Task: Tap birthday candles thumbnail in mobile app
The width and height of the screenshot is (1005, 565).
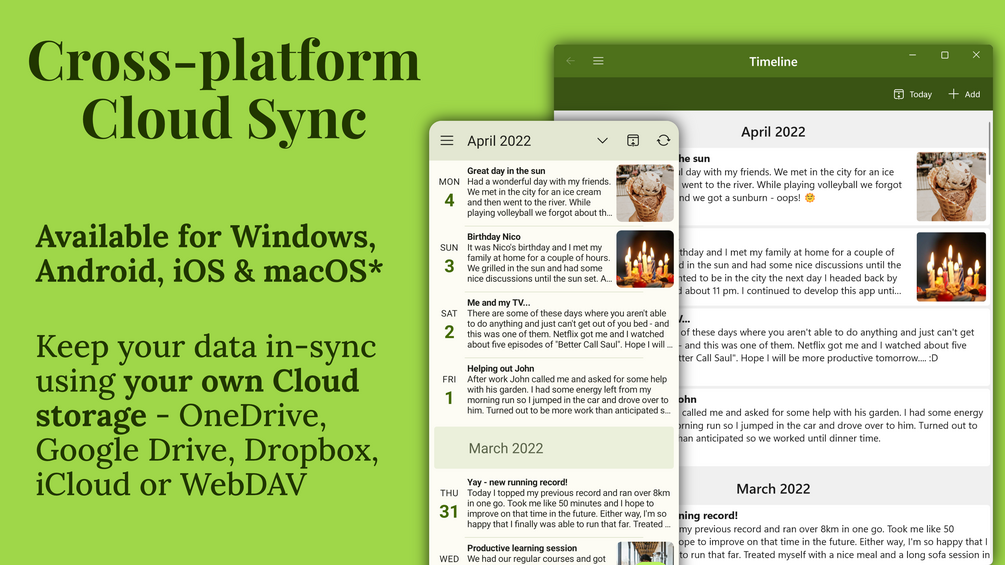Action: 645,259
